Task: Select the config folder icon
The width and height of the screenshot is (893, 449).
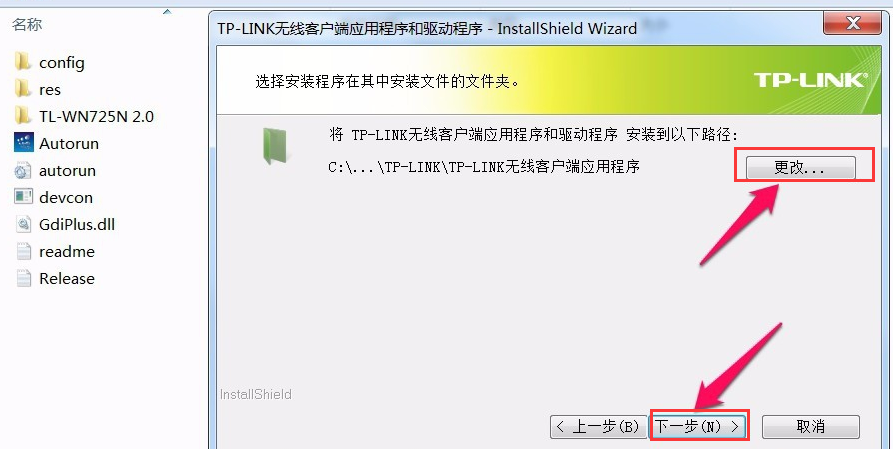Action: point(23,62)
